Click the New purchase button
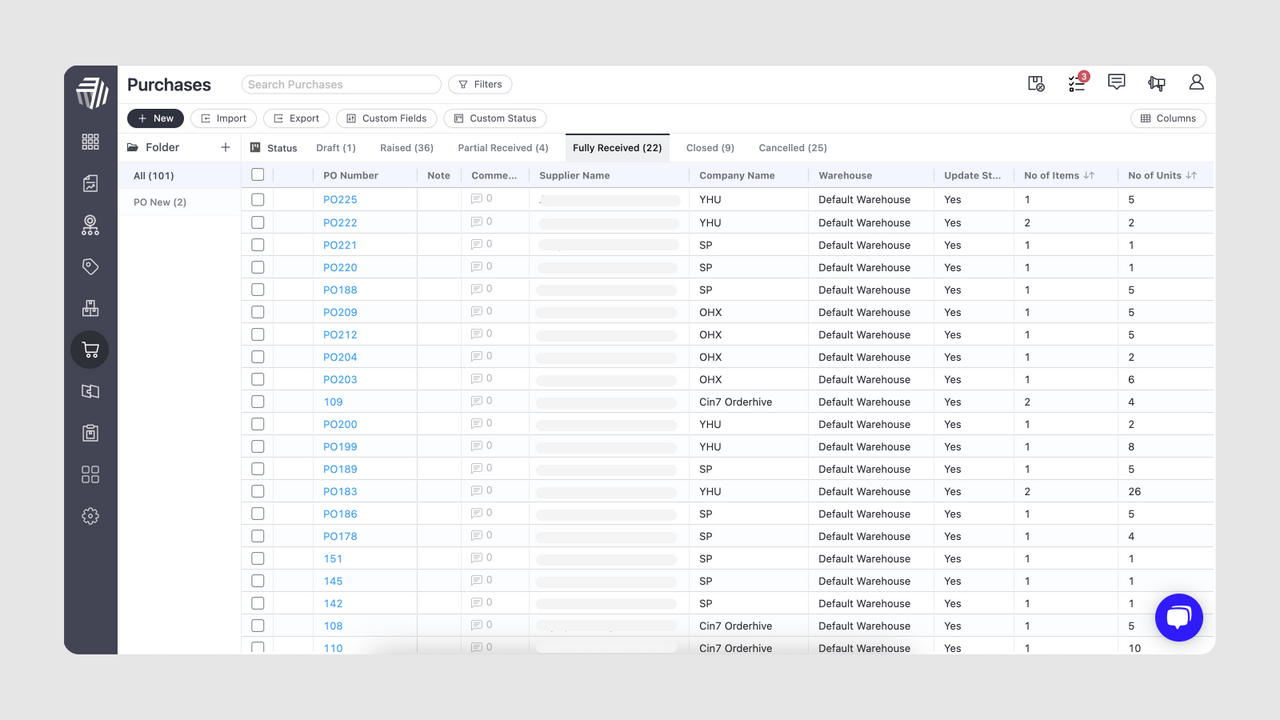 pyautogui.click(x=156, y=118)
